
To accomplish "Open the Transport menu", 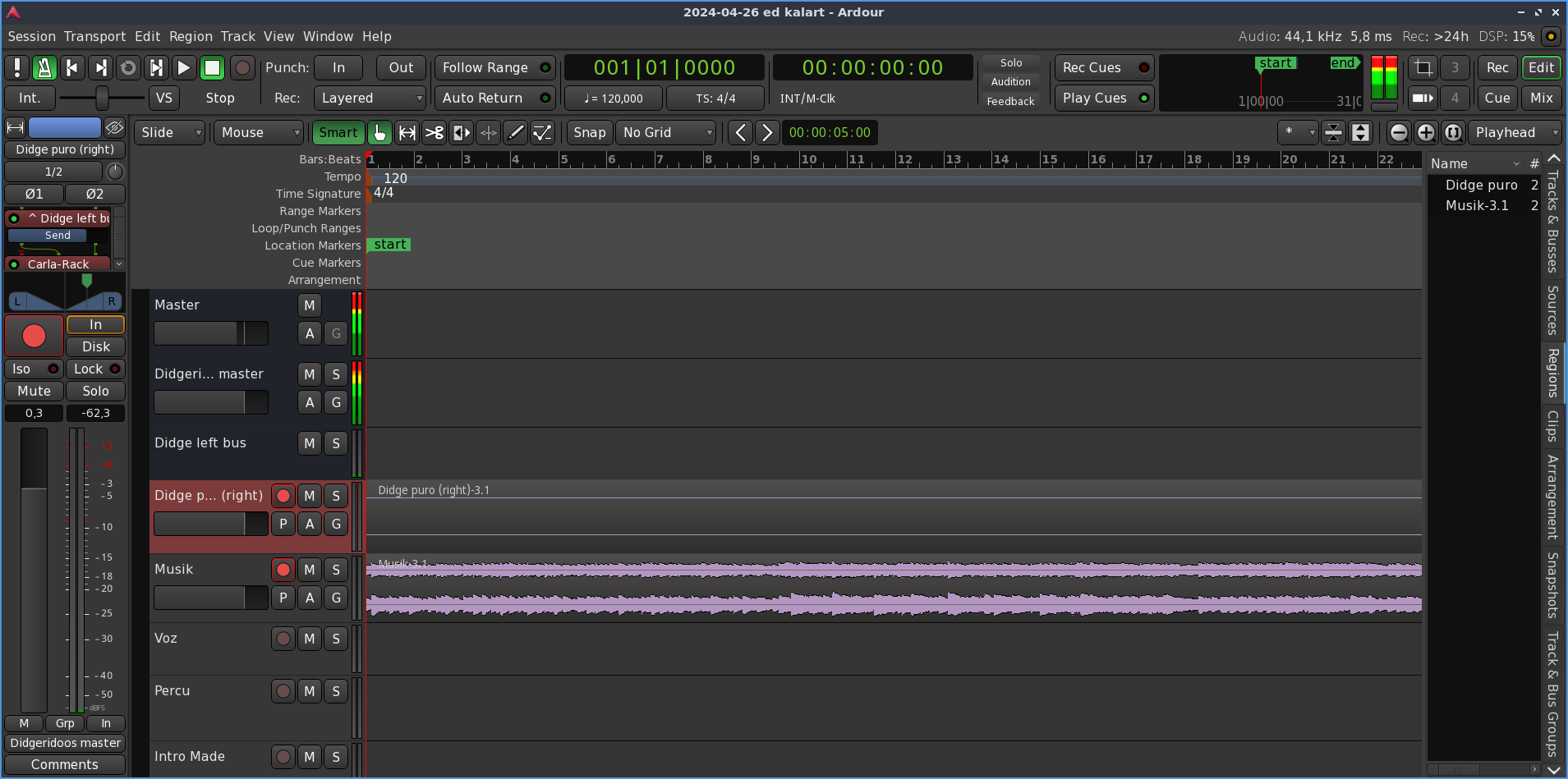I will pos(94,36).
